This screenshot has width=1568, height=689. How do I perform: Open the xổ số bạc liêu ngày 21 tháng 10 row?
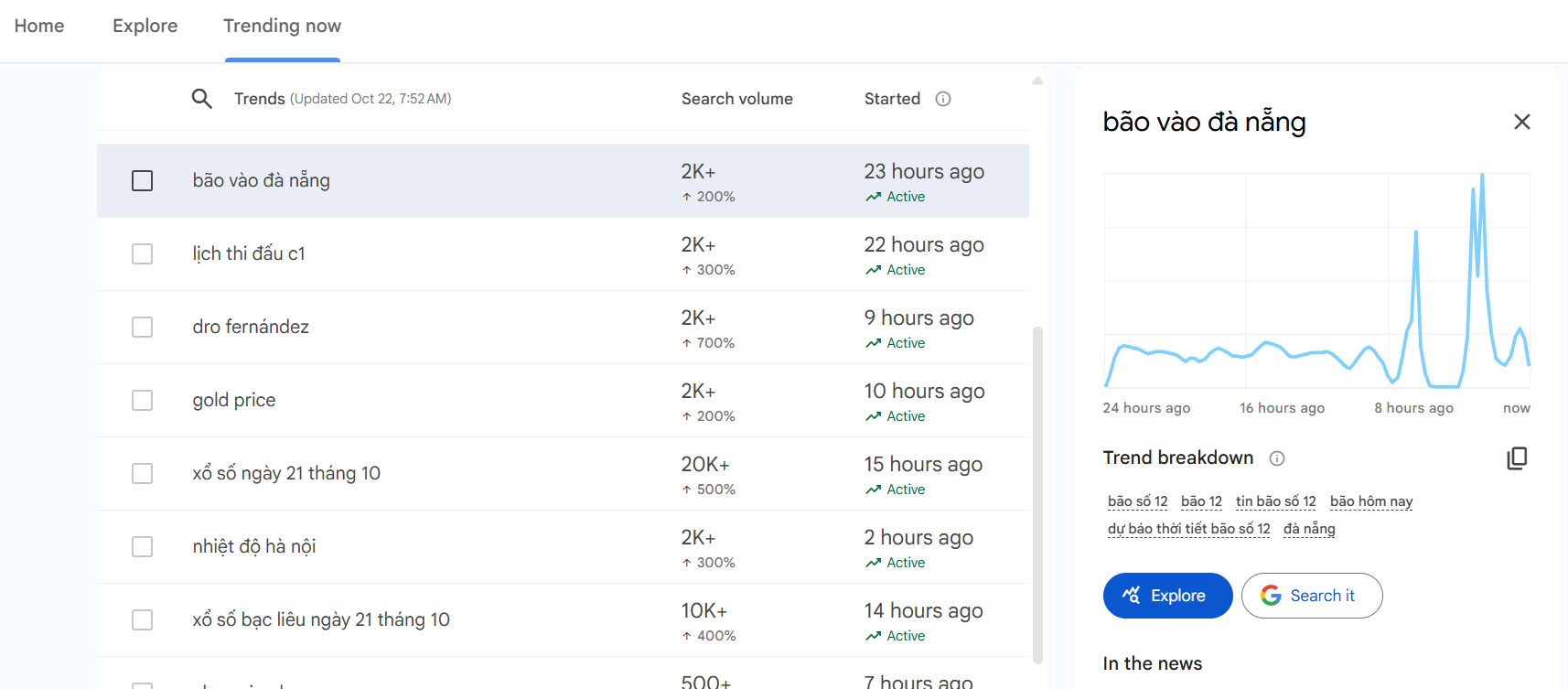321,619
